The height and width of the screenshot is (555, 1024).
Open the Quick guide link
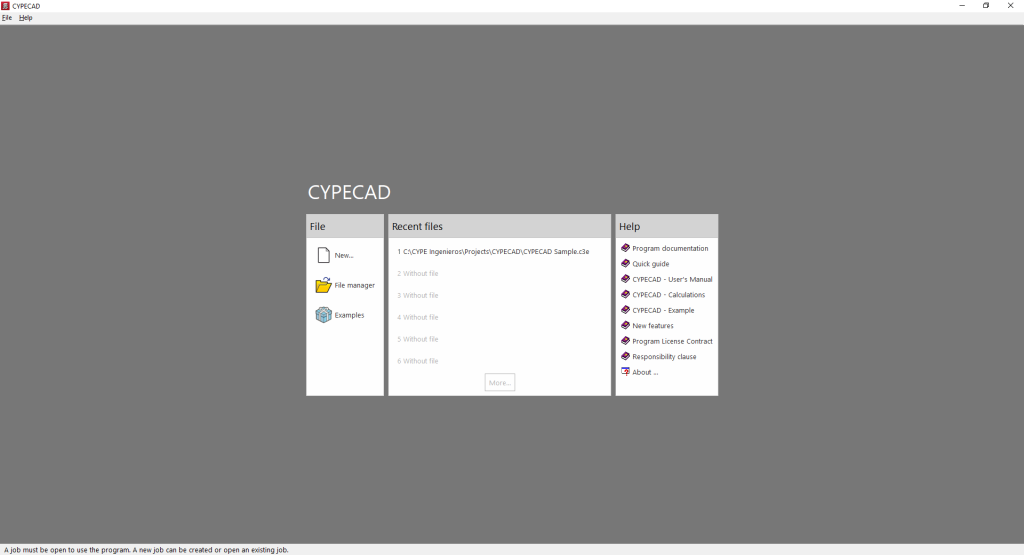(650, 264)
